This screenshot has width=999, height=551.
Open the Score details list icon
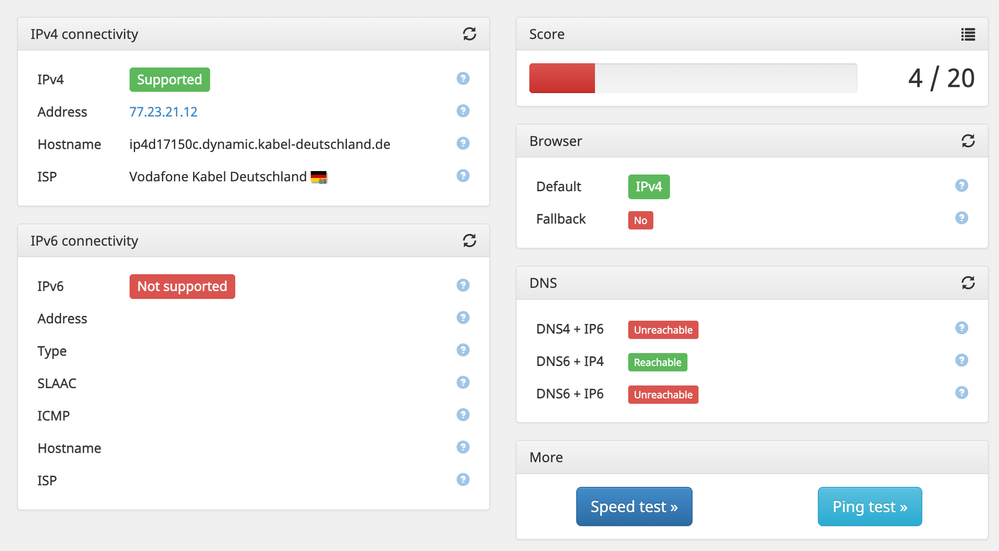tap(968, 34)
